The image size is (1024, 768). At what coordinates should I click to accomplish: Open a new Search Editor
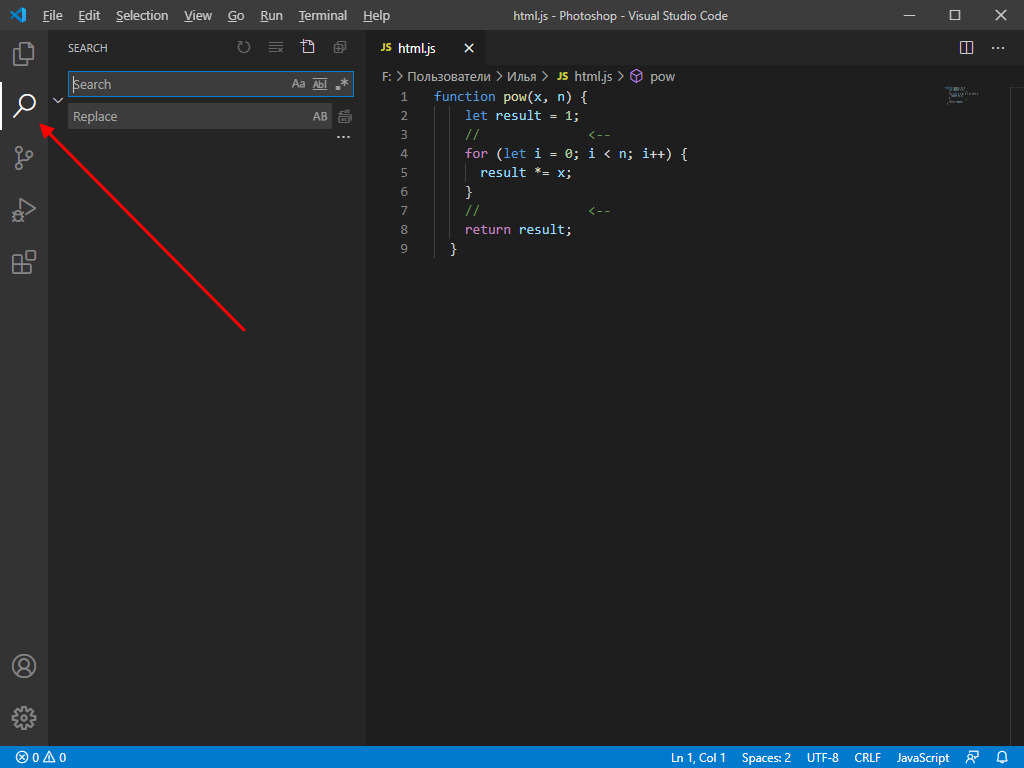307,47
